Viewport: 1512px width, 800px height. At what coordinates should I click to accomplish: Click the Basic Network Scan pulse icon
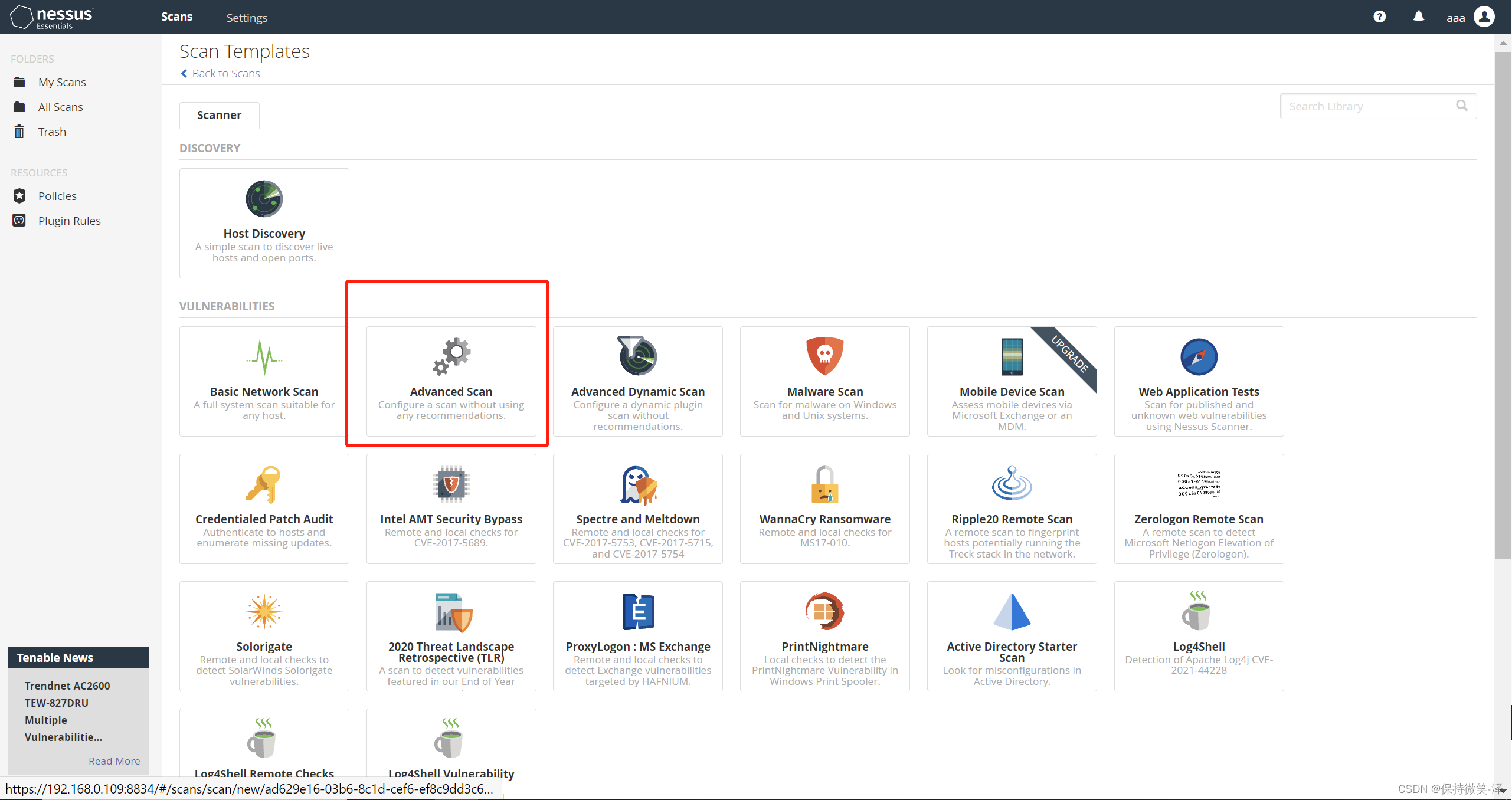(264, 356)
